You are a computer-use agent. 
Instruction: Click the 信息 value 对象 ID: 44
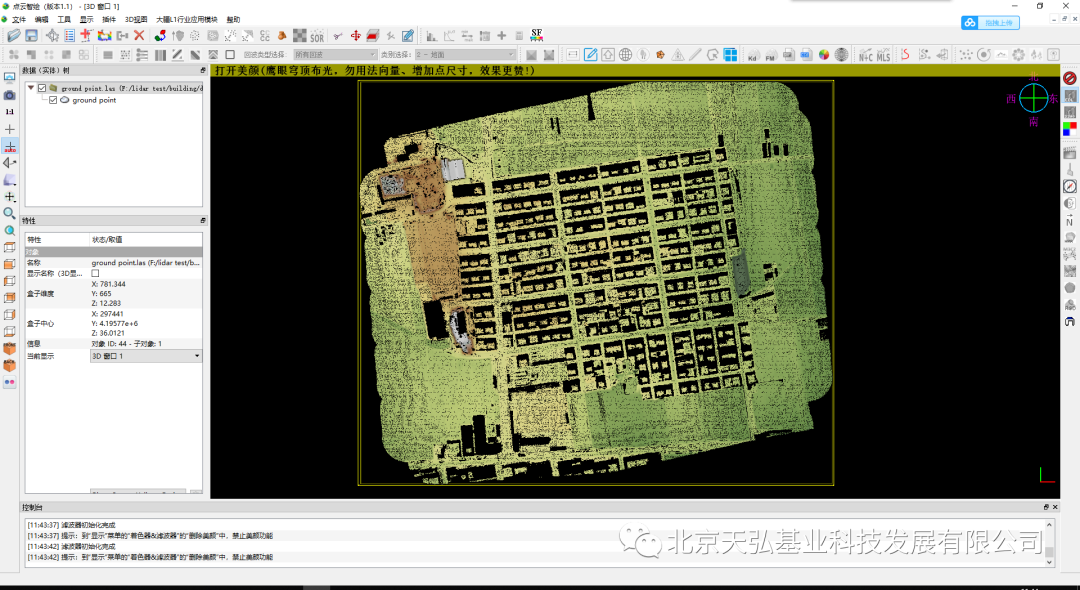127,344
